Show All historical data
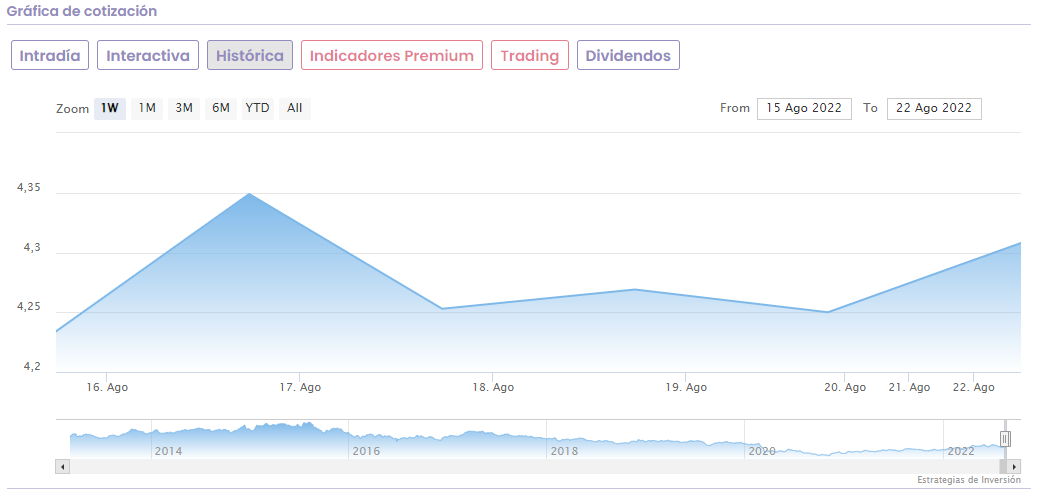 coord(294,108)
